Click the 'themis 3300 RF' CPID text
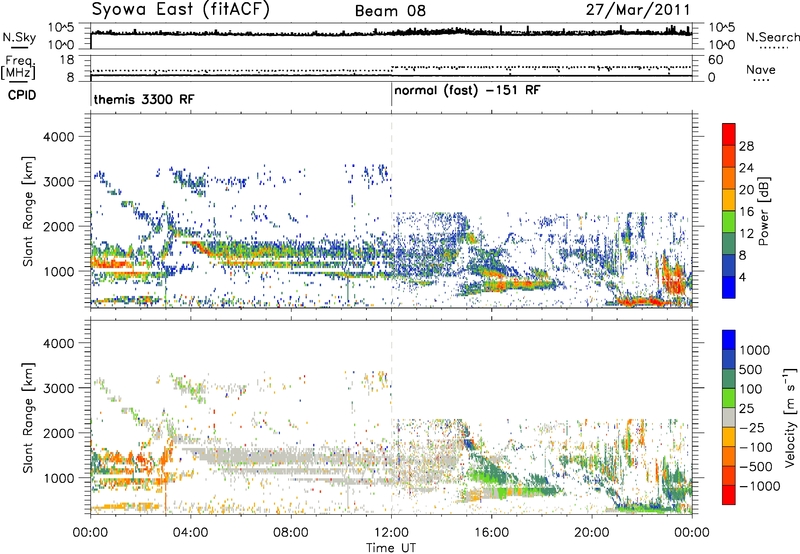Viewport: 800px width, 554px height. (144, 99)
